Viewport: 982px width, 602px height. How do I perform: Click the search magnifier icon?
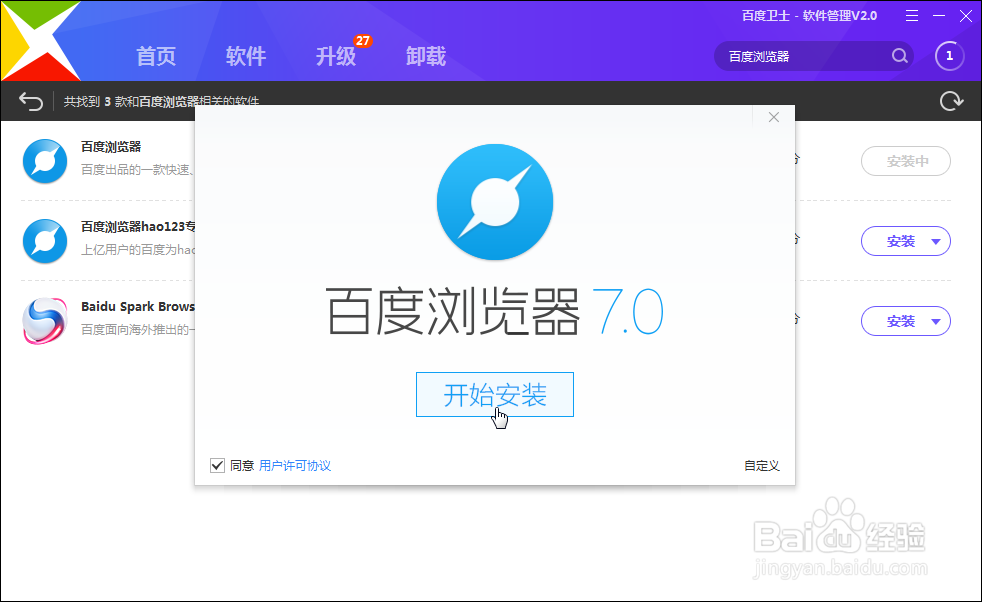[x=899, y=56]
